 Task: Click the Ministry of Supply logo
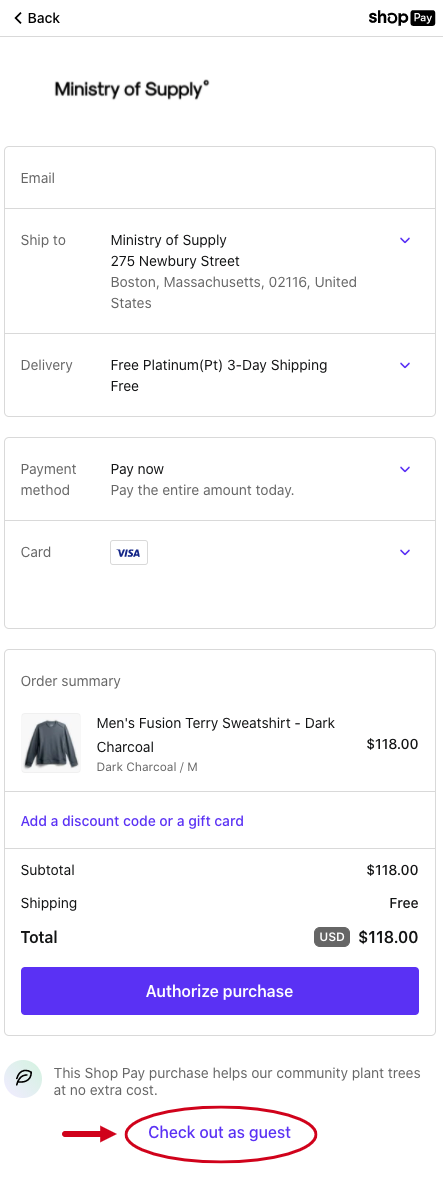click(131, 90)
